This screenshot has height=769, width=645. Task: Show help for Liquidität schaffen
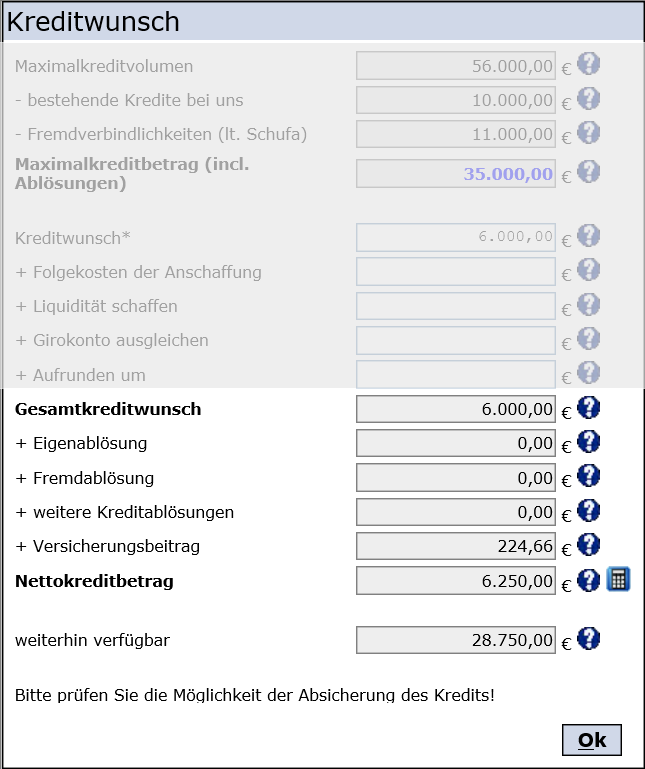pyautogui.click(x=589, y=304)
